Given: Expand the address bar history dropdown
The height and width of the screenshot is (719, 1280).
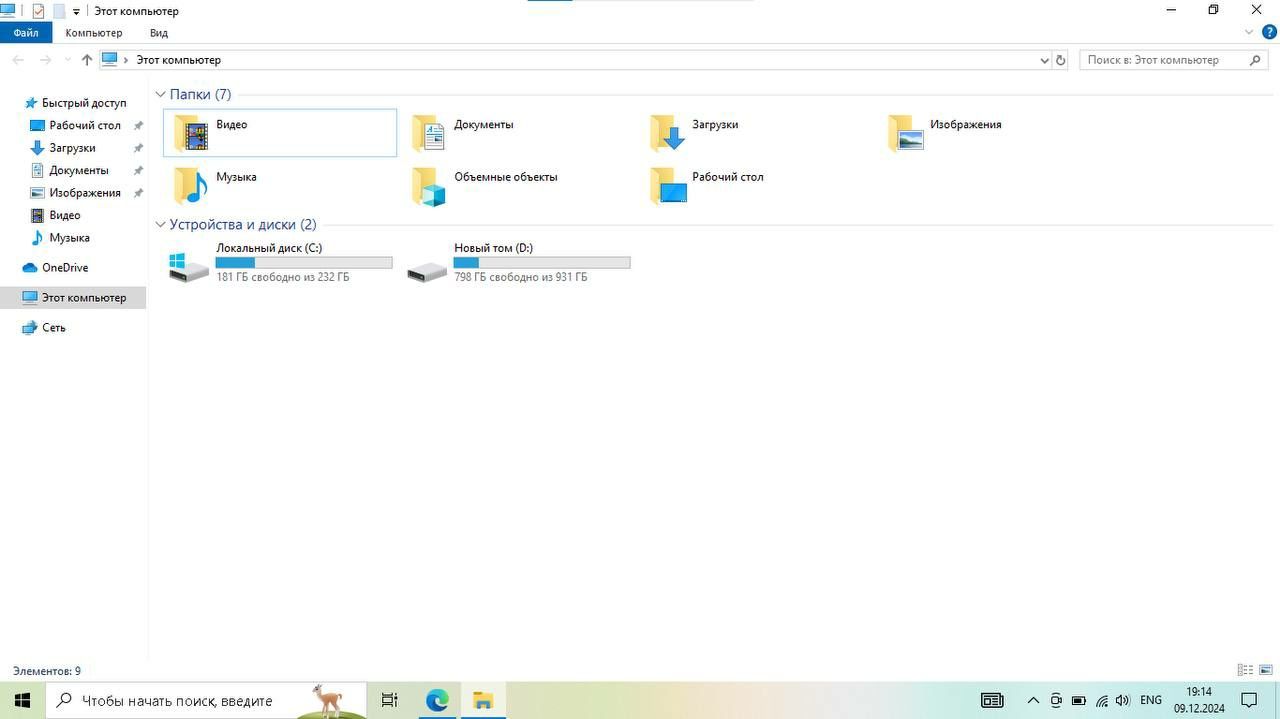Looking at the screenshot, I should 1045,60.
